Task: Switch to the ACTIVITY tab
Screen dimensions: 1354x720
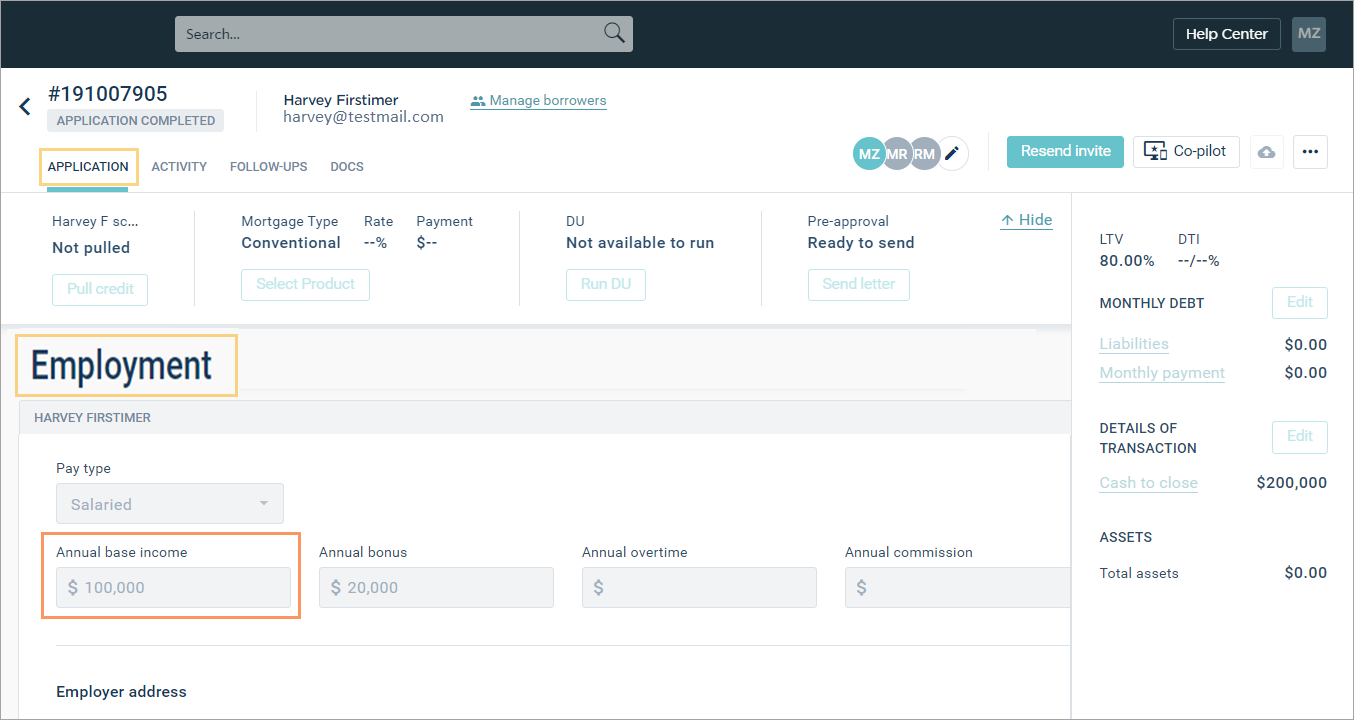Action: 179,167
